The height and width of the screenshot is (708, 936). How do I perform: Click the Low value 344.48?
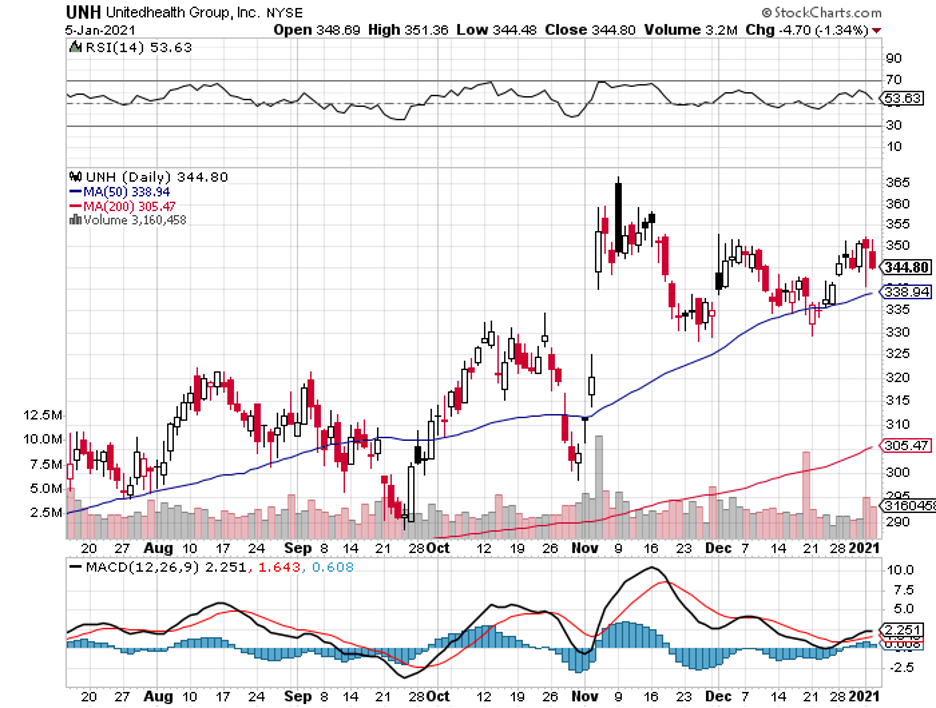click(515, 30)
